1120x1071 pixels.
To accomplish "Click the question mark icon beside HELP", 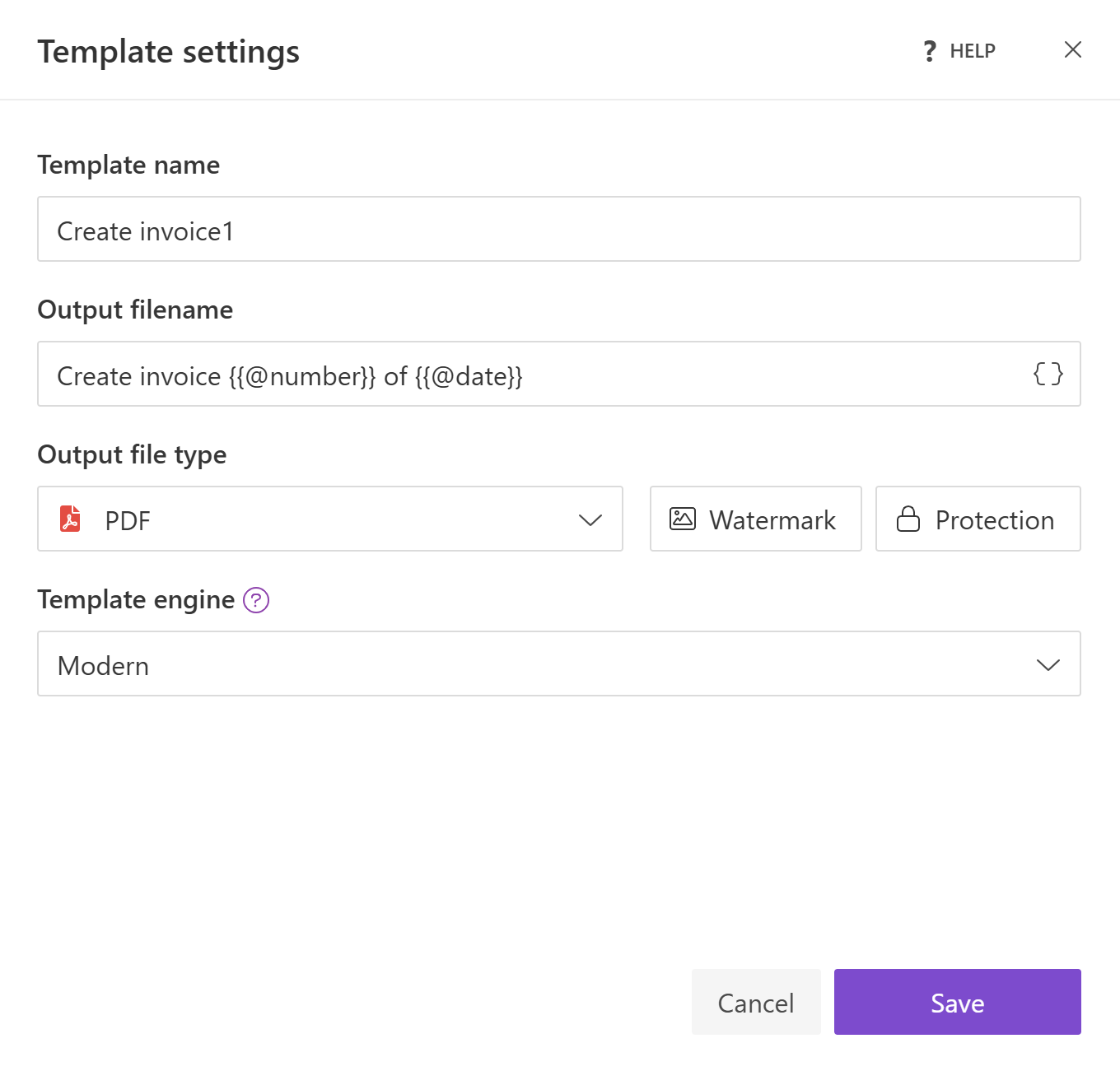I will [x=929, y=50].
